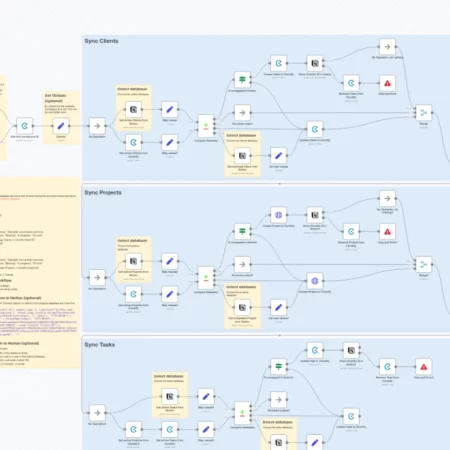Select Map values node after Notion Projects node

click(x=170, y=261)
